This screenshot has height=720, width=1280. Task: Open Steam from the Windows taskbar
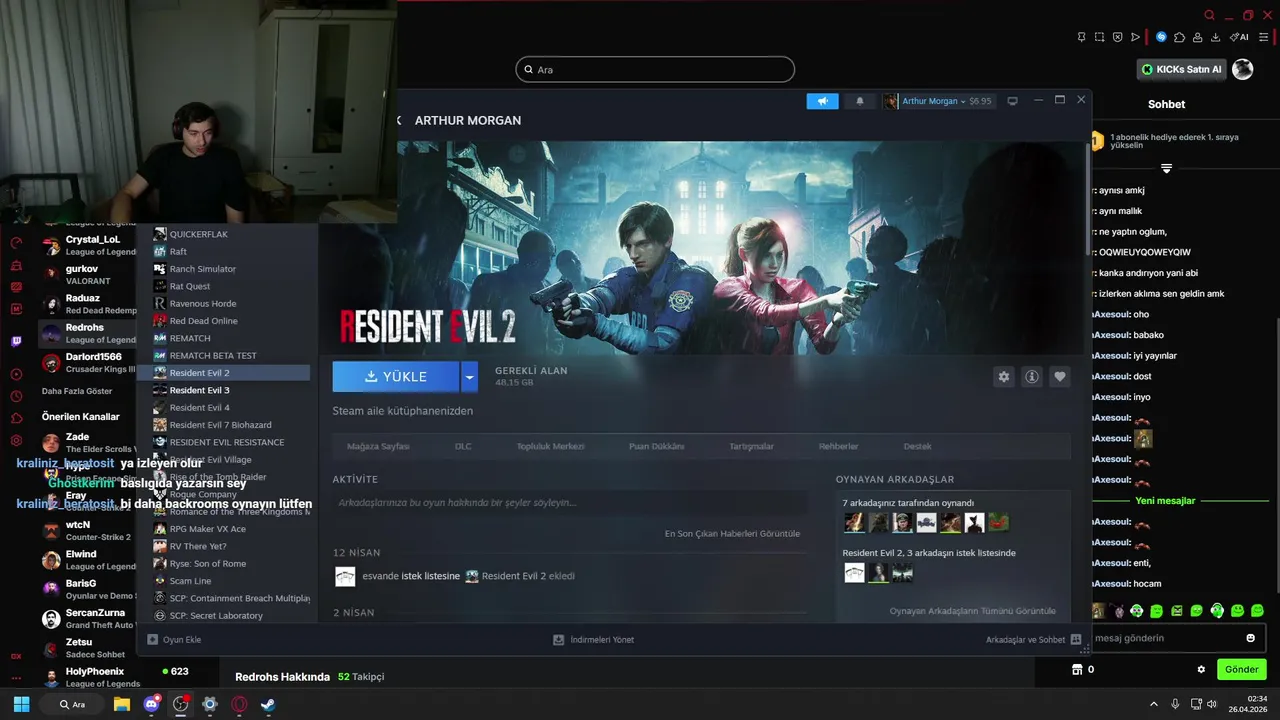[x=268, y=704]
